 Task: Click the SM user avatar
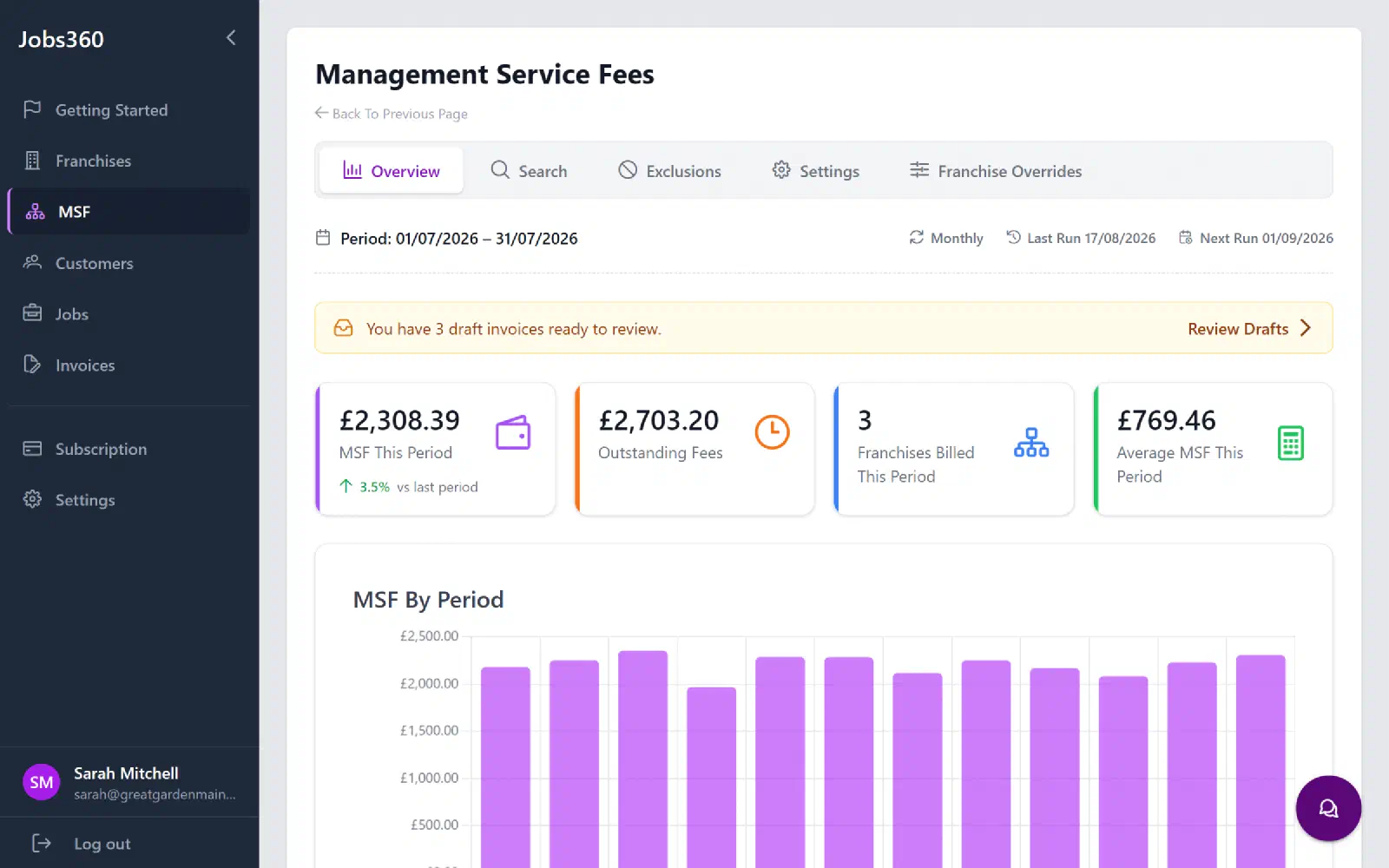point(41,782)
